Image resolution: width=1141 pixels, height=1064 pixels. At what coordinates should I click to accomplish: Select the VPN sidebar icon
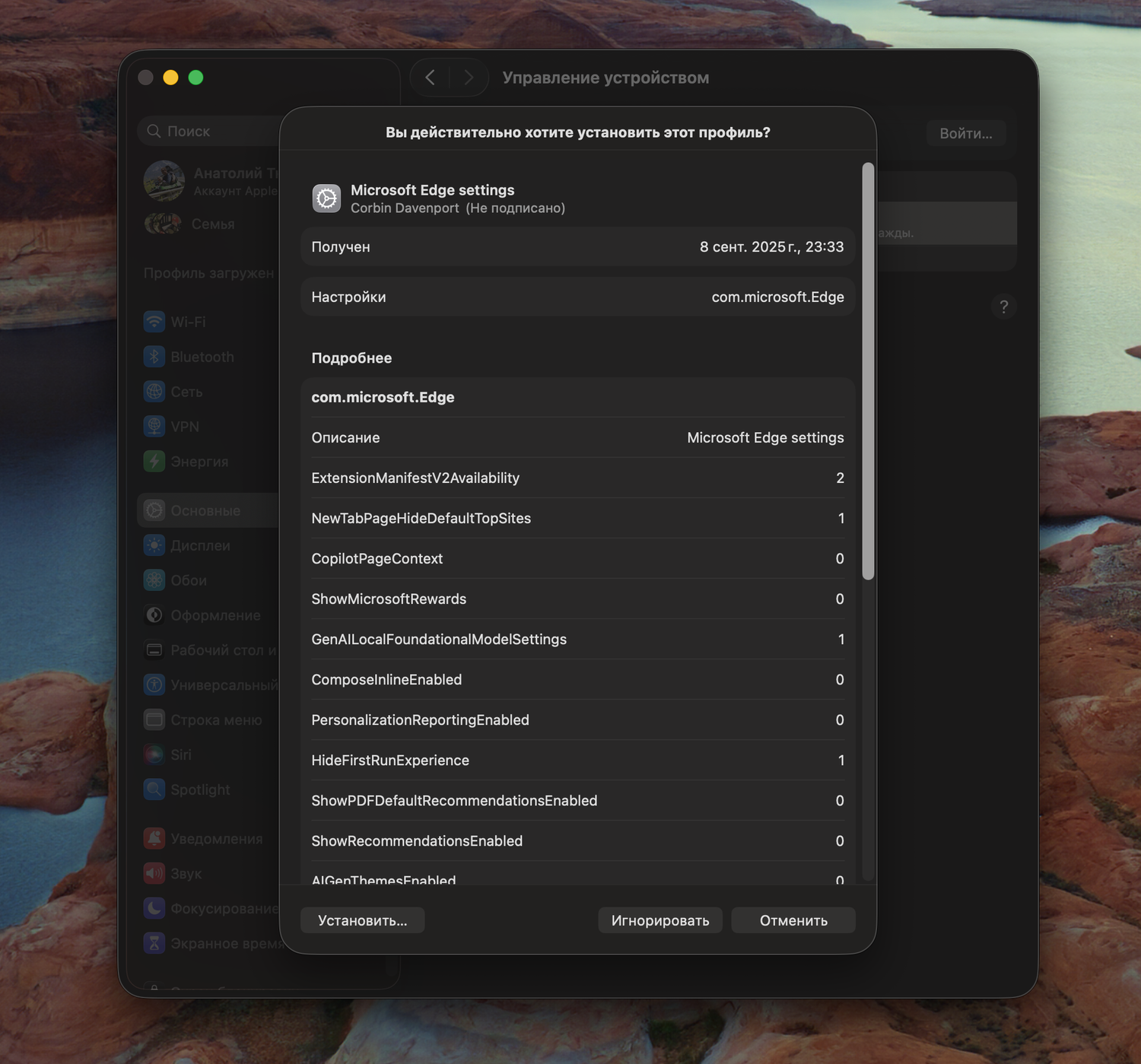point(154,427)
